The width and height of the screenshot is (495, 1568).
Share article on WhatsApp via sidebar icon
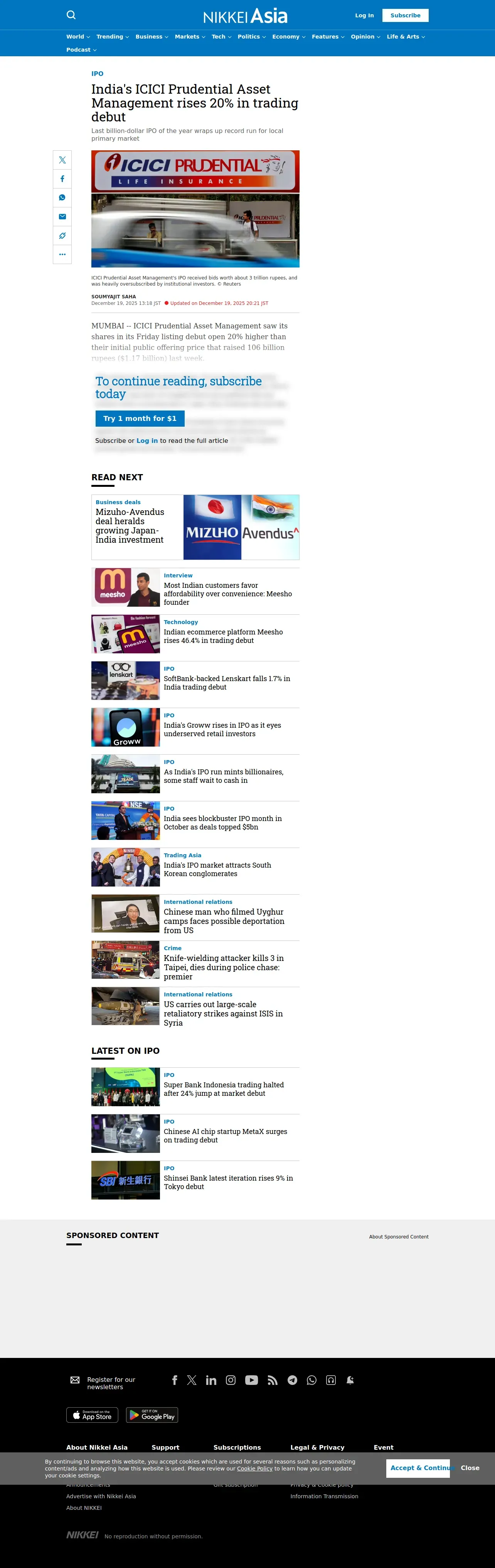(62, 198)
